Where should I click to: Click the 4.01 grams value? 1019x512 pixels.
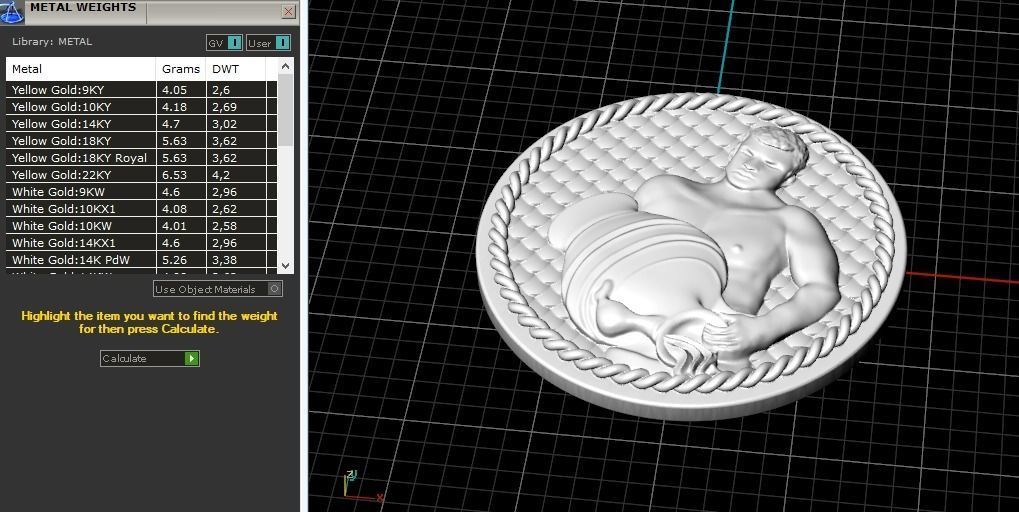(x=174, y=226)
